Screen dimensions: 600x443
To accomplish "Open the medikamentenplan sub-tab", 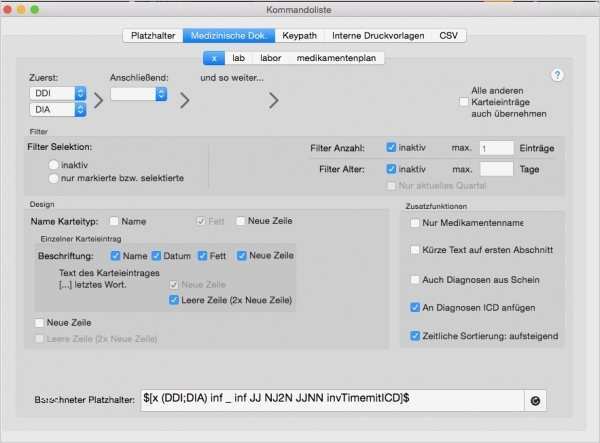I will coord(336,58).
